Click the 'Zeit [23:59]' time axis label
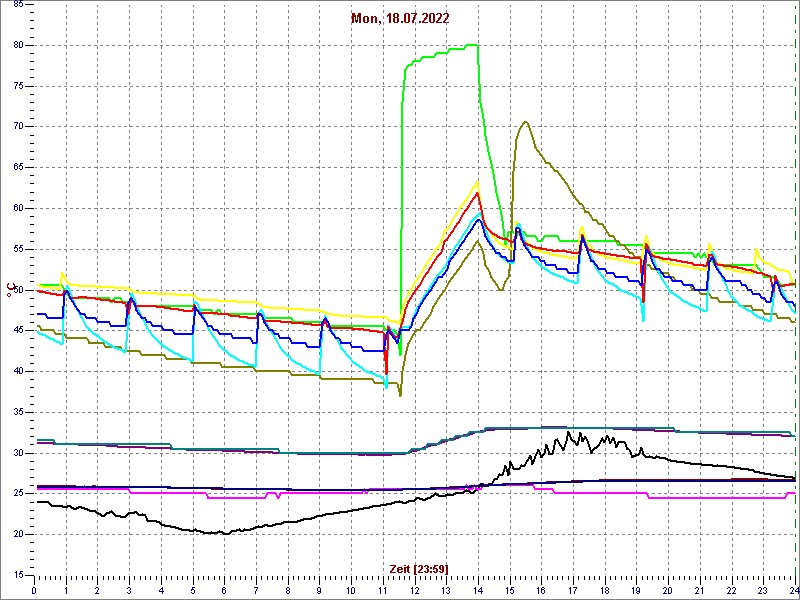The width and height of the screenshot is (800, 600). point(419,568)
